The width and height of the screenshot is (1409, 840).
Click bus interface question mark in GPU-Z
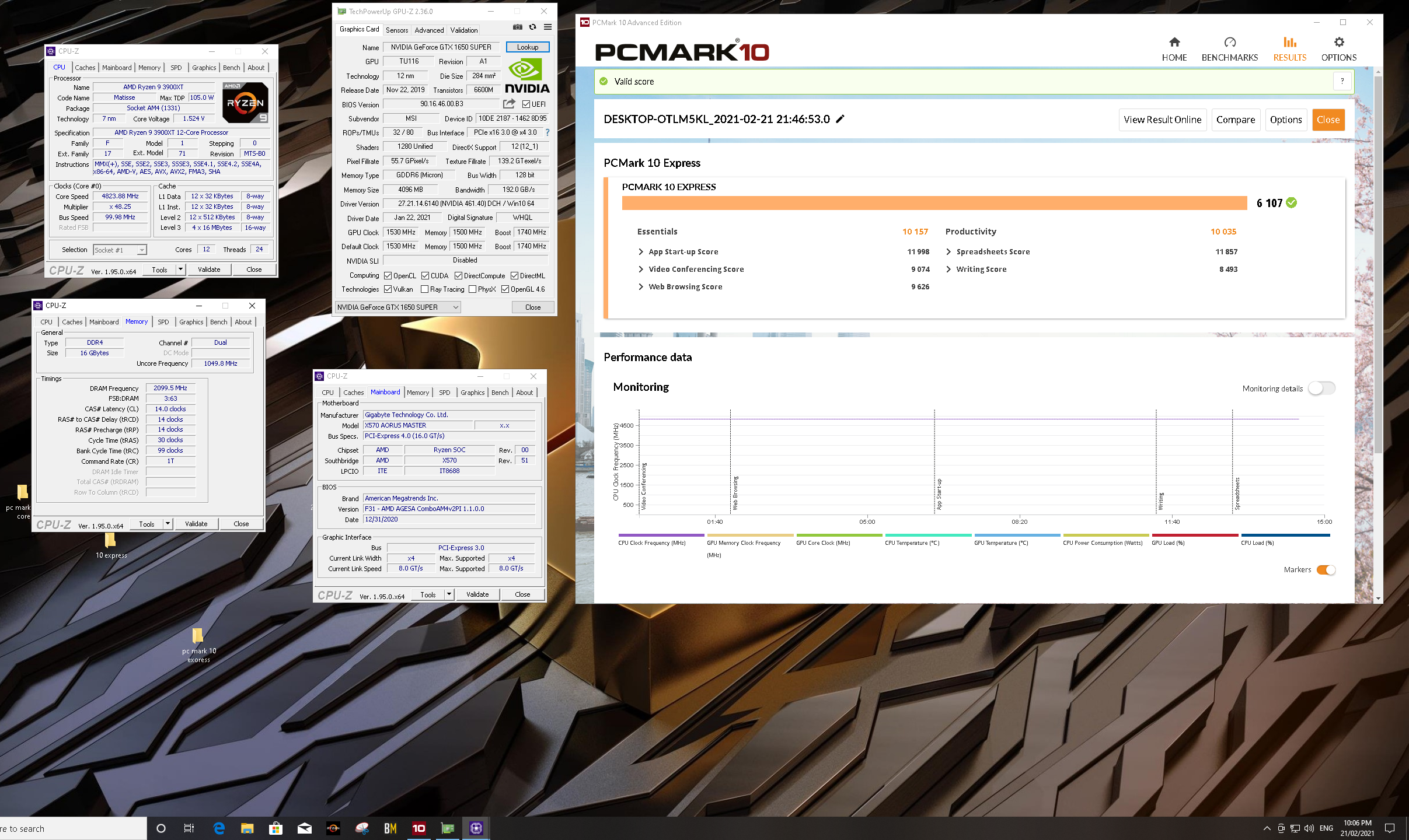coord(547,132)
